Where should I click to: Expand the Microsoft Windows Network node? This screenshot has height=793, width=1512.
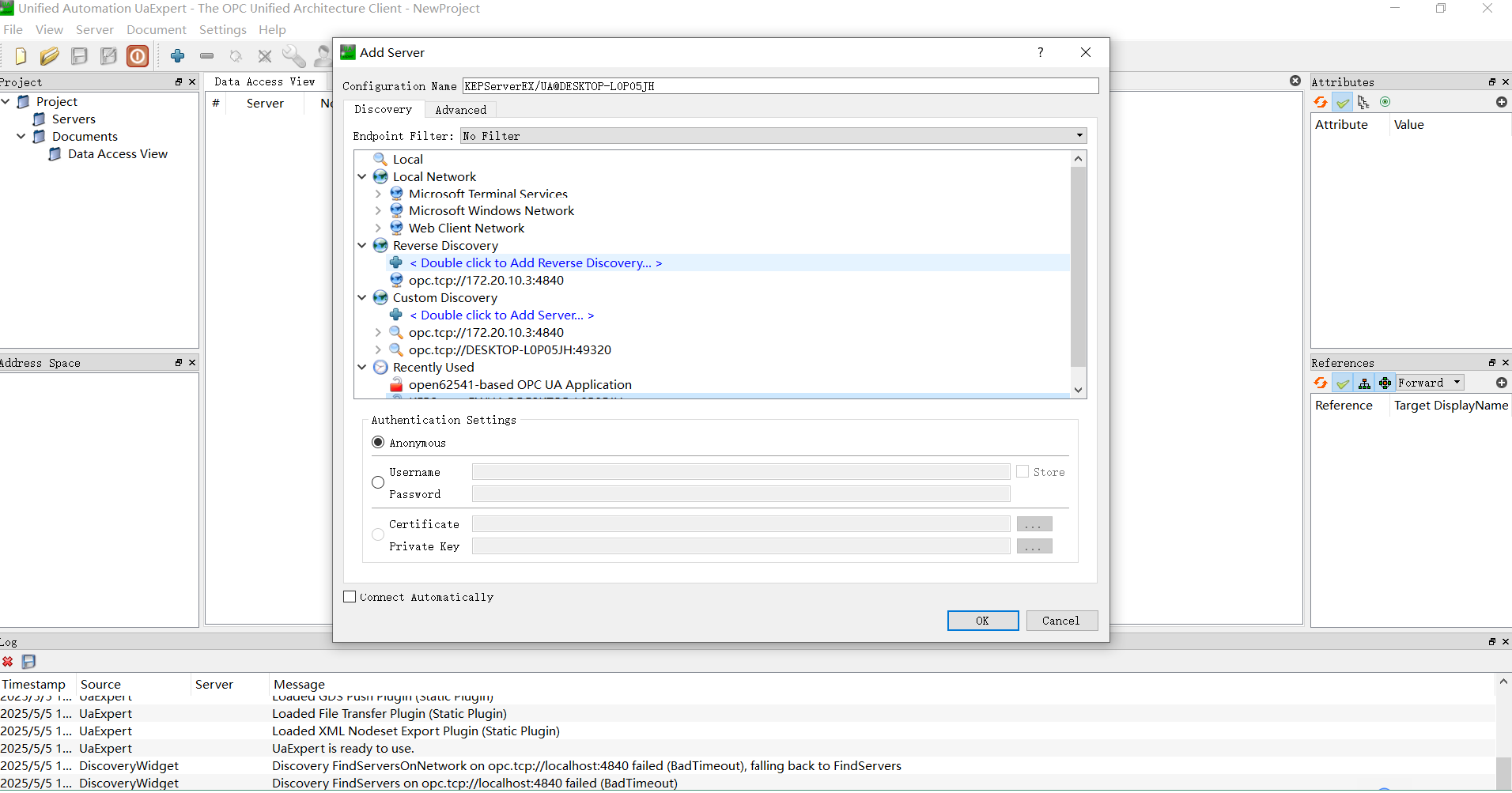pyautogui.click(x=378, y=211)
